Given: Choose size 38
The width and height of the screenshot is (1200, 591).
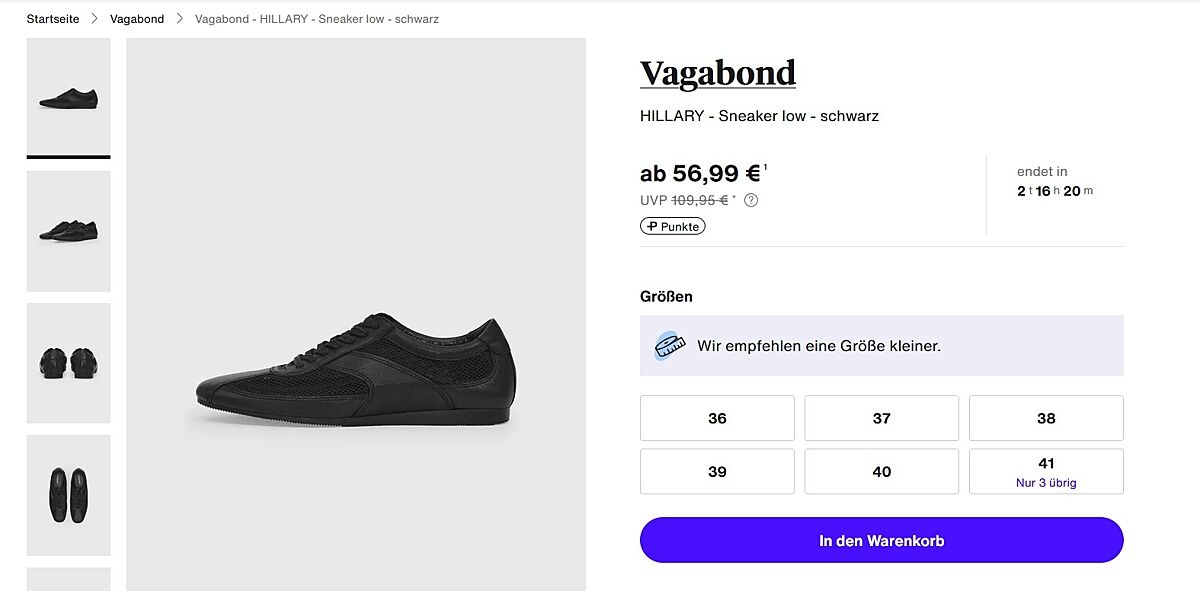Looking at the screenshot, I should [x=1046, y=418].
